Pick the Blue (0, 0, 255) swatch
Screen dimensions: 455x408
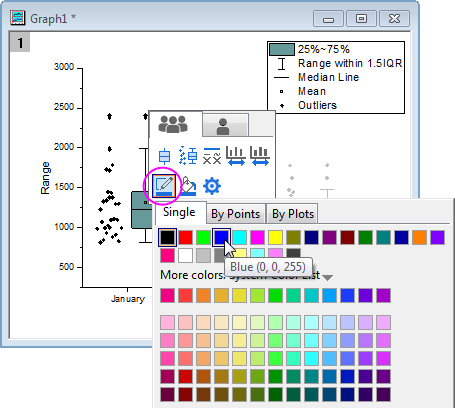point(221,237)
